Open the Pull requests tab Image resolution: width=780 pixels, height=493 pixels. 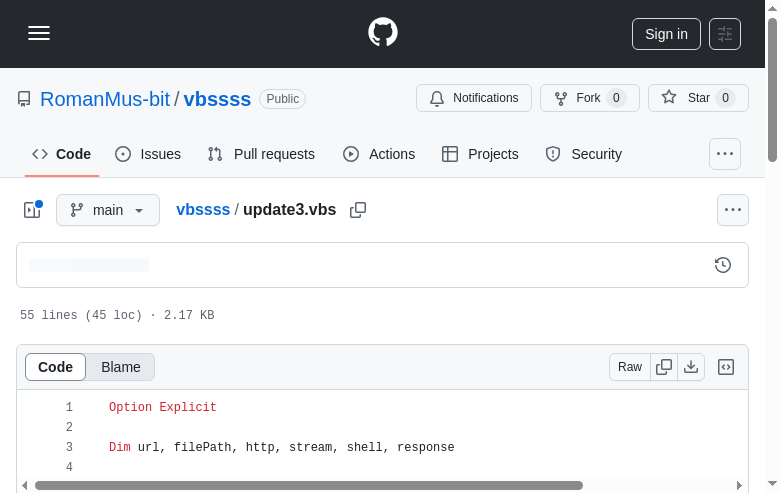[x=261, y=154]
